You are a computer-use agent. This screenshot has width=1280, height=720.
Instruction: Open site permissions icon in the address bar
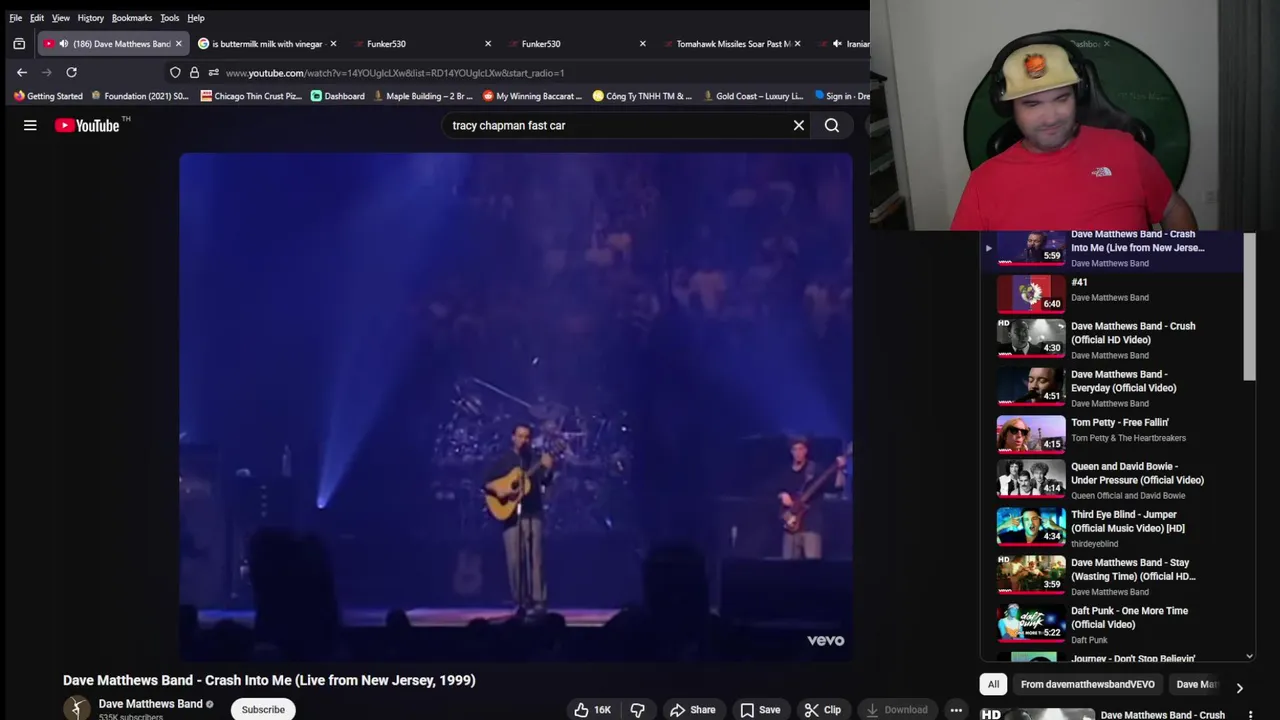point(213,72)
